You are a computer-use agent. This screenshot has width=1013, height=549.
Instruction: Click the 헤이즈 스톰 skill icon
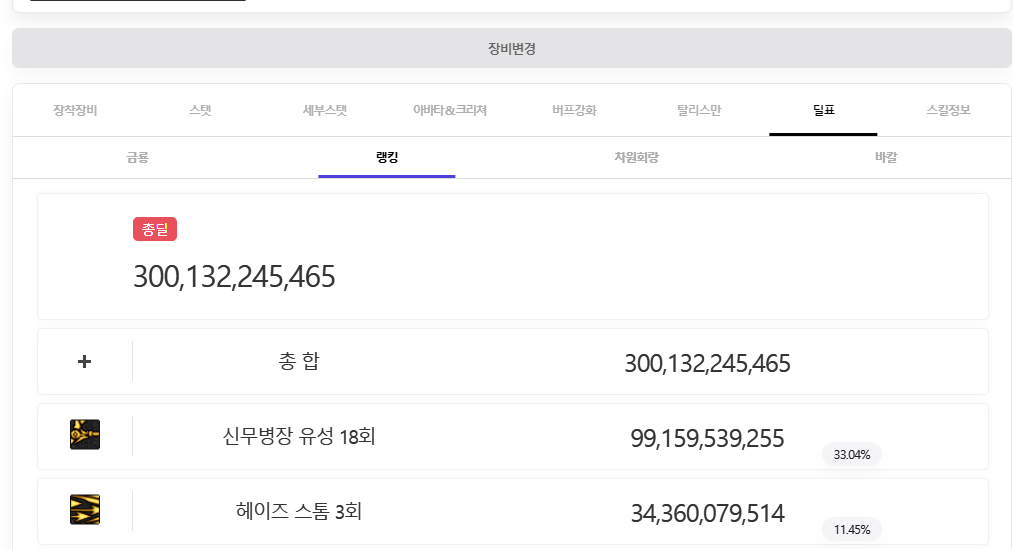[x=85, y=510]
